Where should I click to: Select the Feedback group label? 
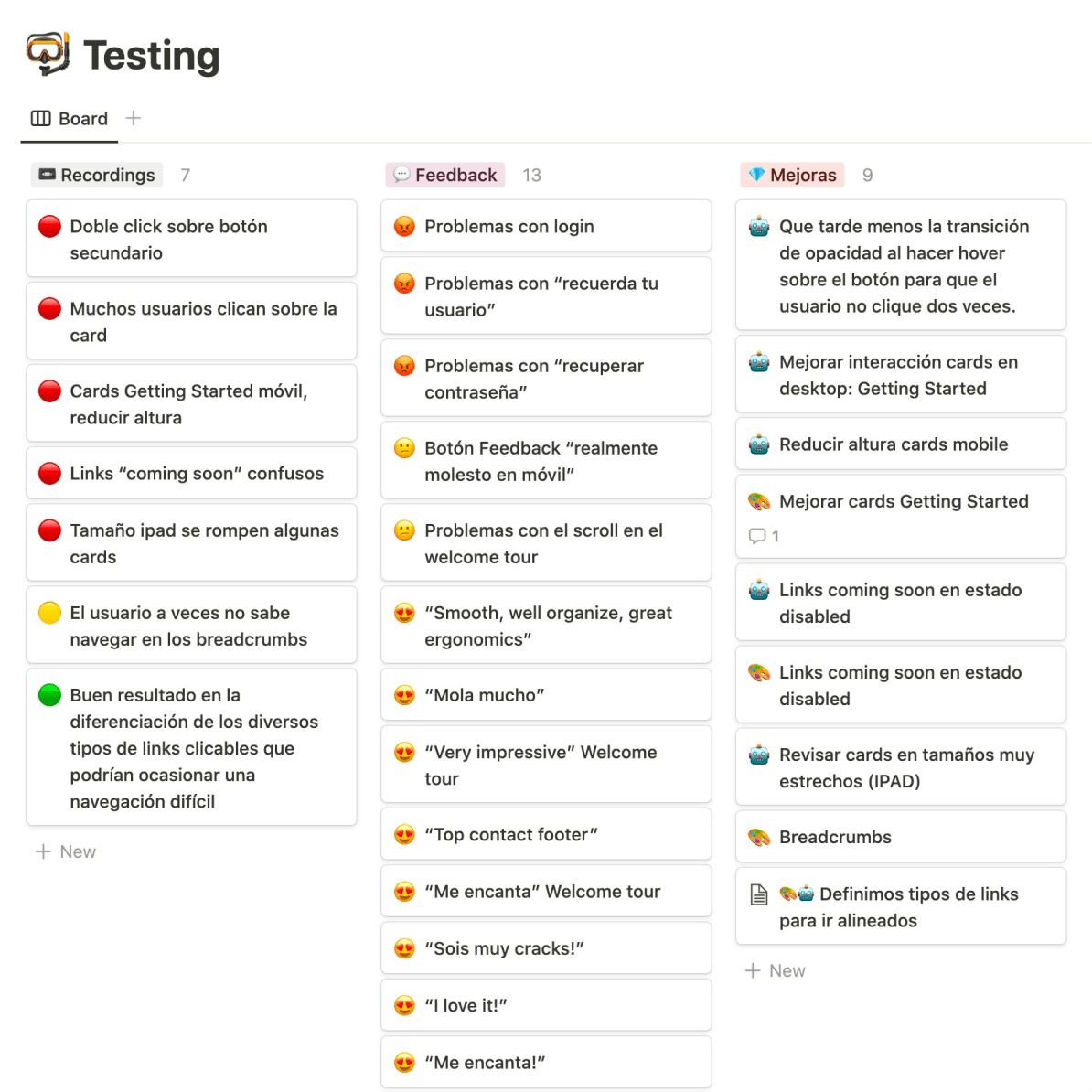point(445,175)
